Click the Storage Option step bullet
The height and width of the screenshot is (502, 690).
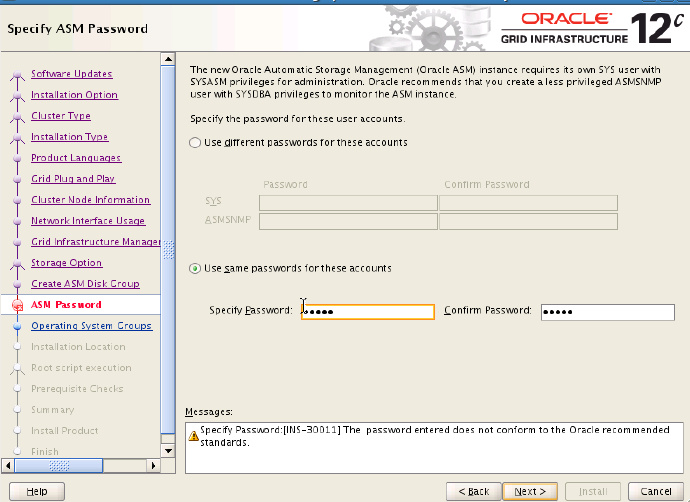point(17,263)
